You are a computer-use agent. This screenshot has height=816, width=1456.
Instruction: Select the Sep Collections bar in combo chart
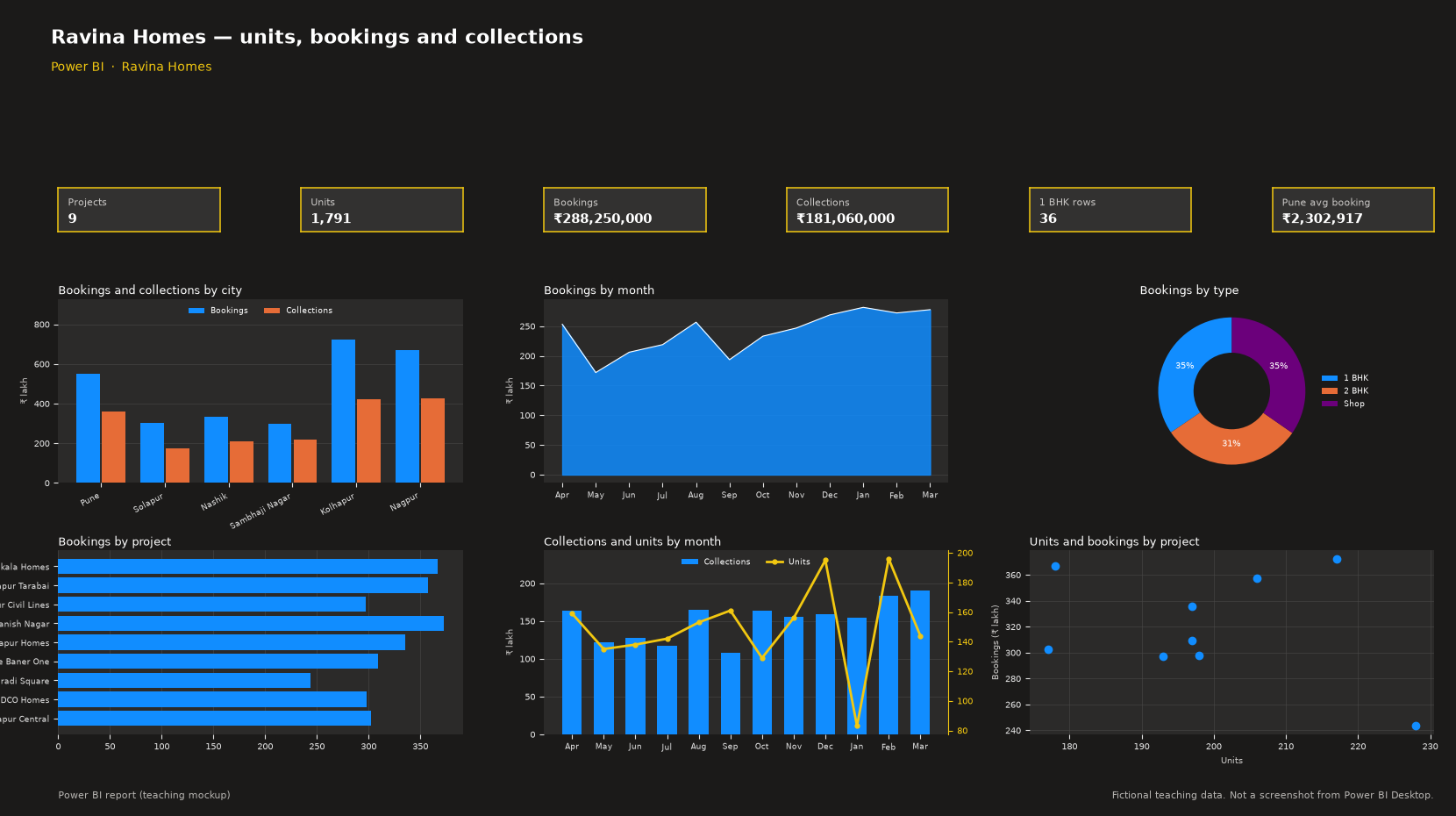pyautogui.click(x=730, y=694)
